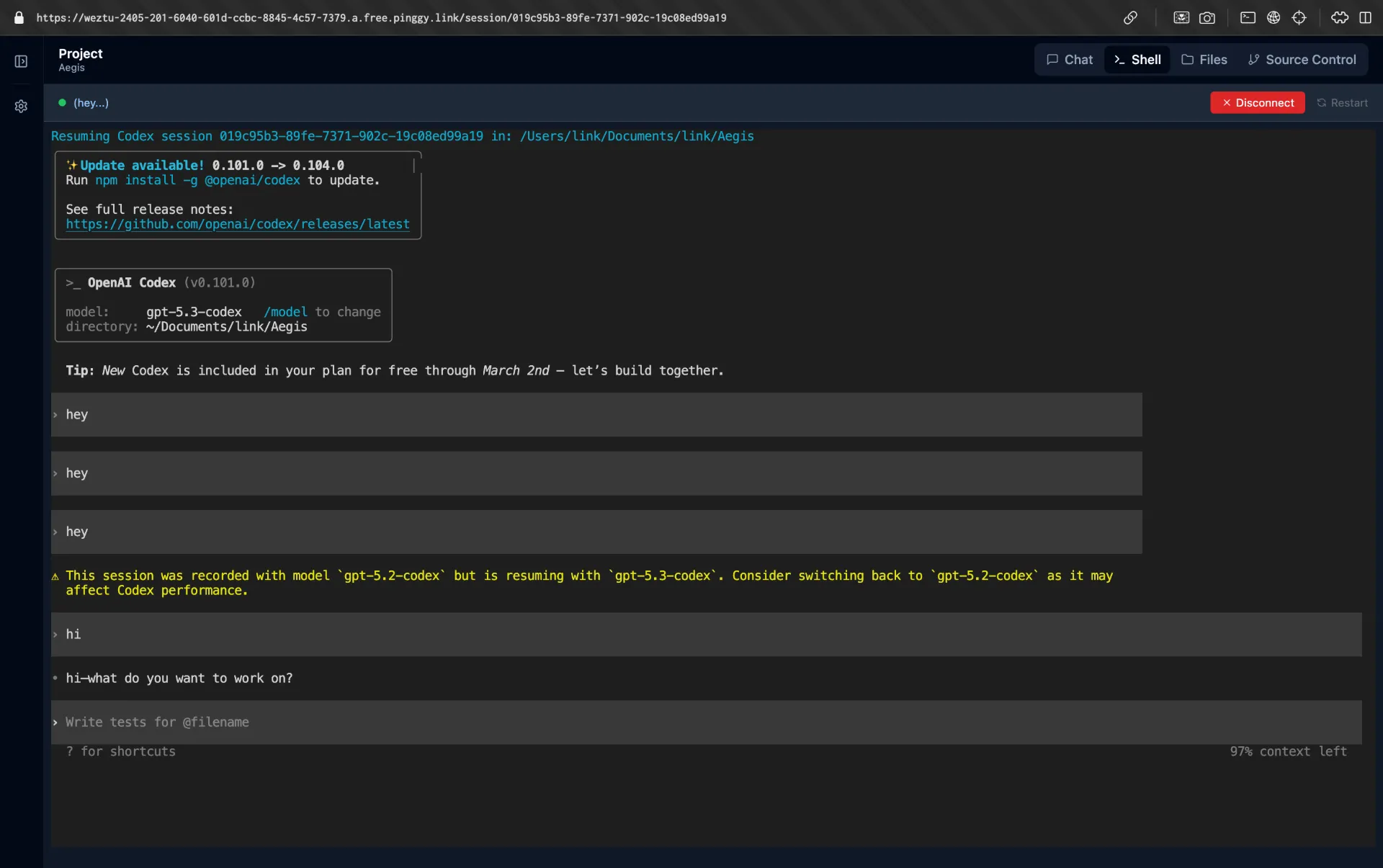Take a capture with the camera icon
Image resolution: width=1383 pixels, height=868 pixels.
pyautogui.click(x=1209, y=18)
